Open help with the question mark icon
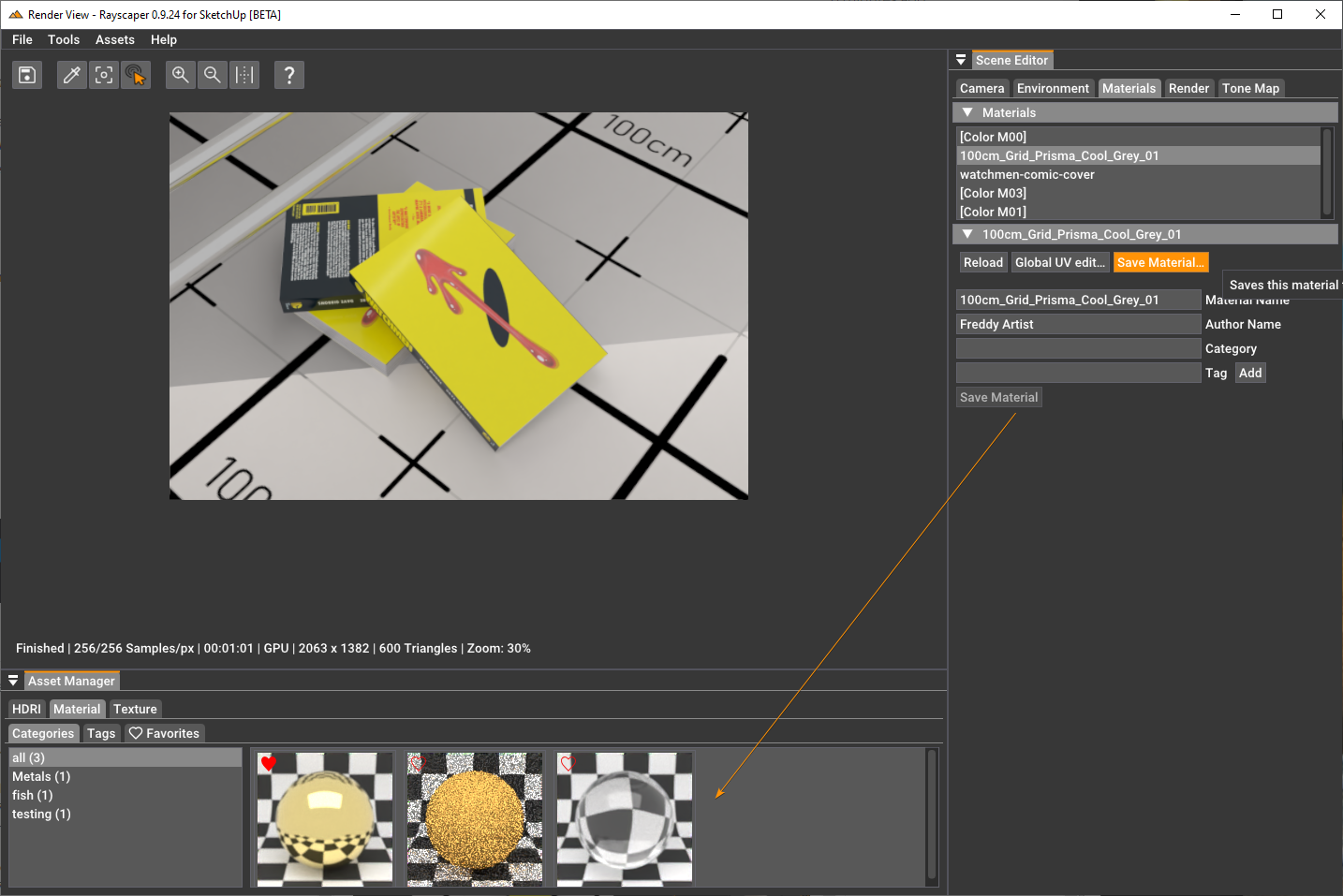Screen dimensions: 1343x896 [289, 75]
